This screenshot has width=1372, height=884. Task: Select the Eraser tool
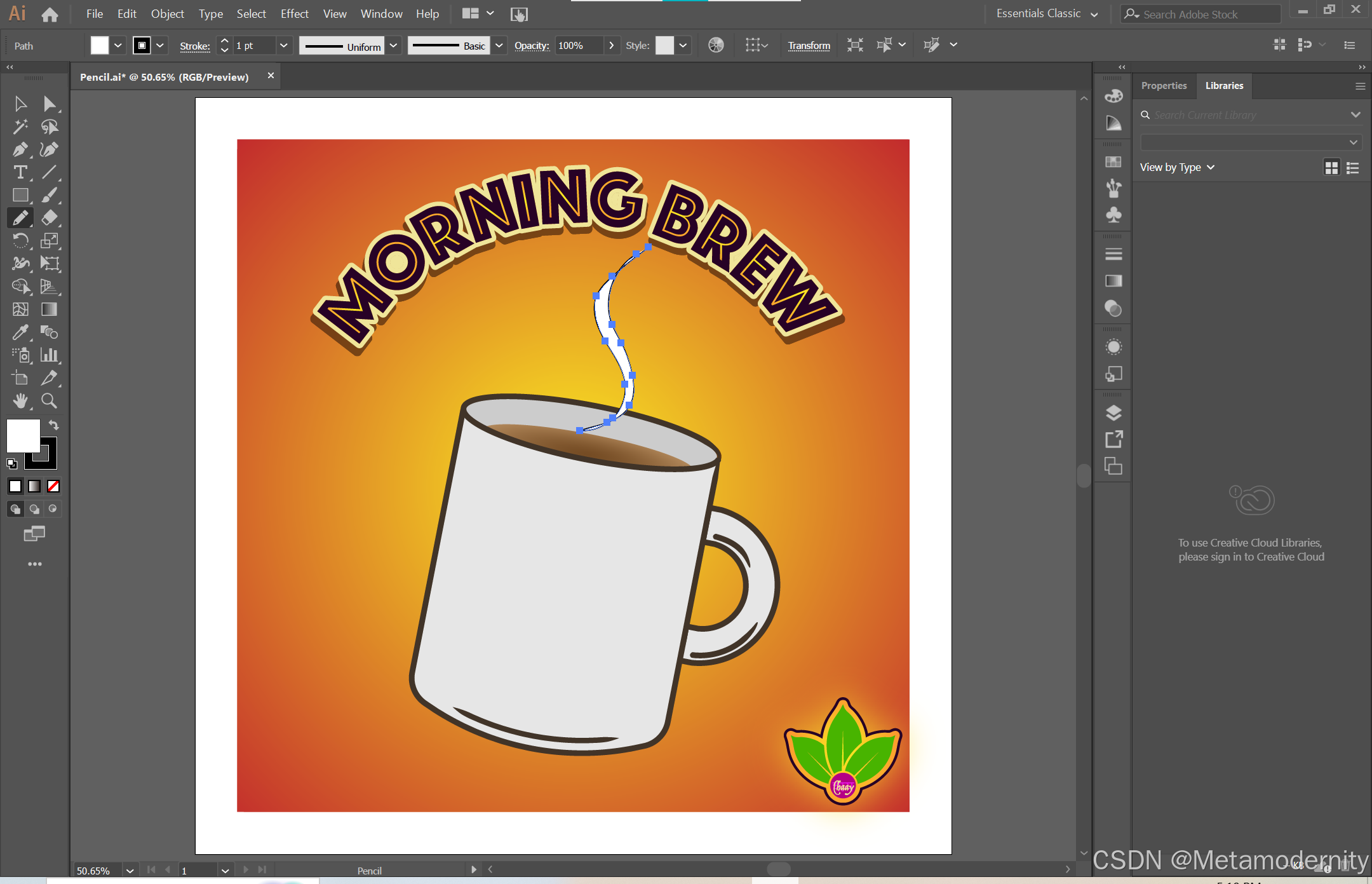(x=49, y=218)
